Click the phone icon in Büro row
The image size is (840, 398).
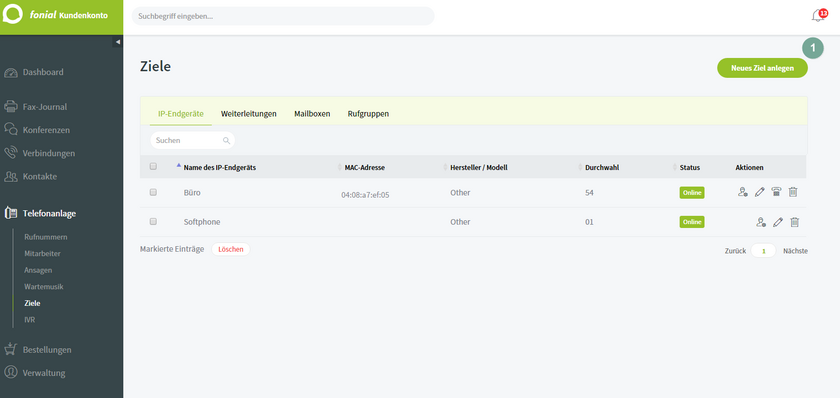coord(776,192)
